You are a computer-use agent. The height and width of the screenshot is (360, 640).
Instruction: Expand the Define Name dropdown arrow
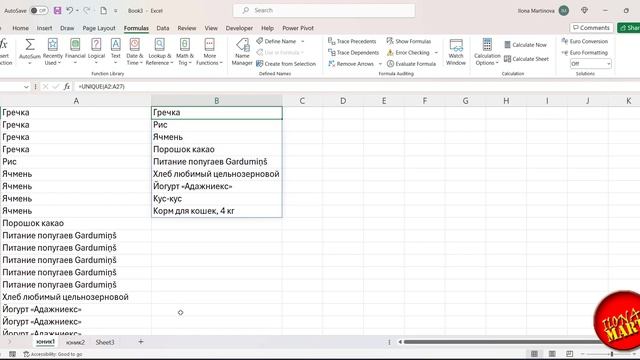[303, 41]
